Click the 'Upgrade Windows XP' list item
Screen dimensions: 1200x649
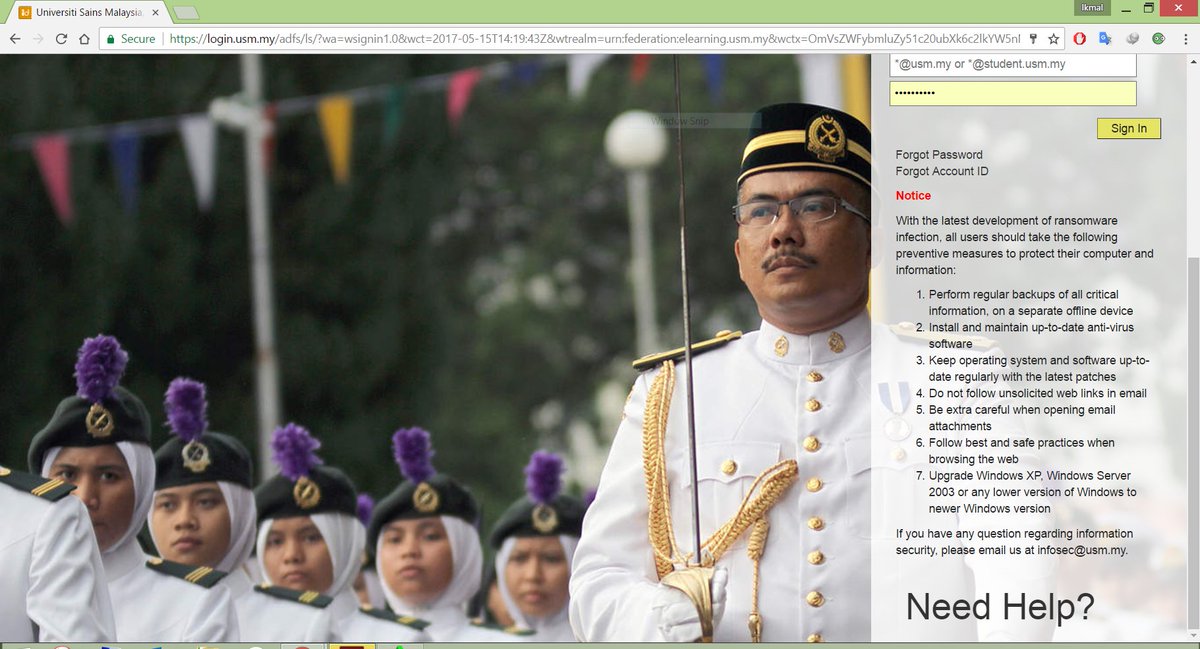1033,492
